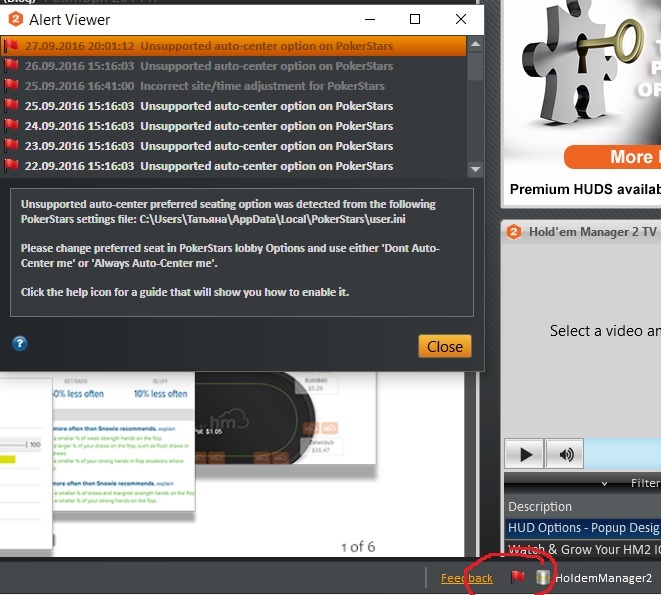Select the Incorrect site/time adjustment alert
The height and width of the screenshot is (595, 661).
coord(234,86)
